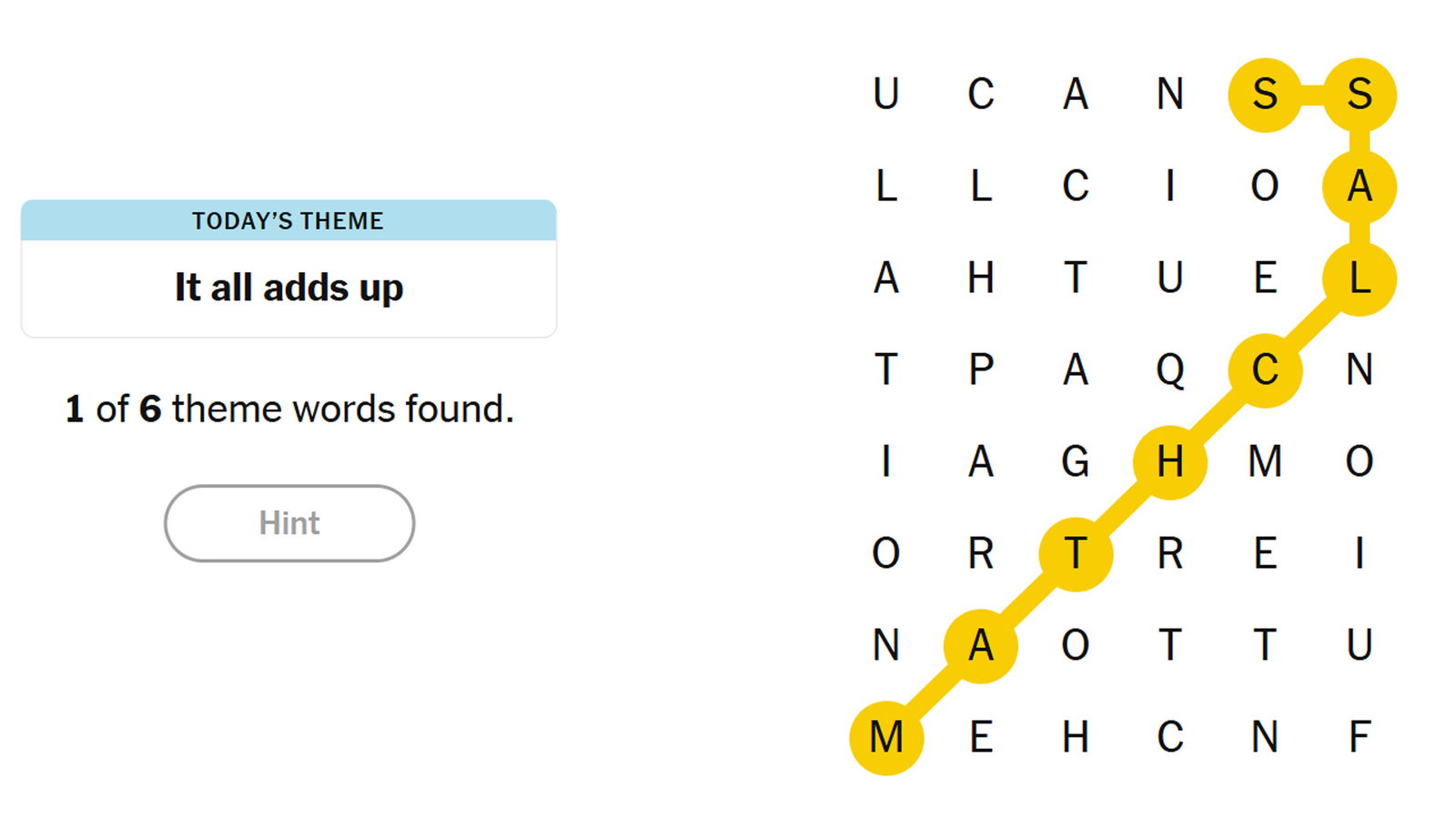Viewport: 1456px width, 819px height.
Task: Click the theme title 'It all adds up'
Action: [x=288, y=287]
